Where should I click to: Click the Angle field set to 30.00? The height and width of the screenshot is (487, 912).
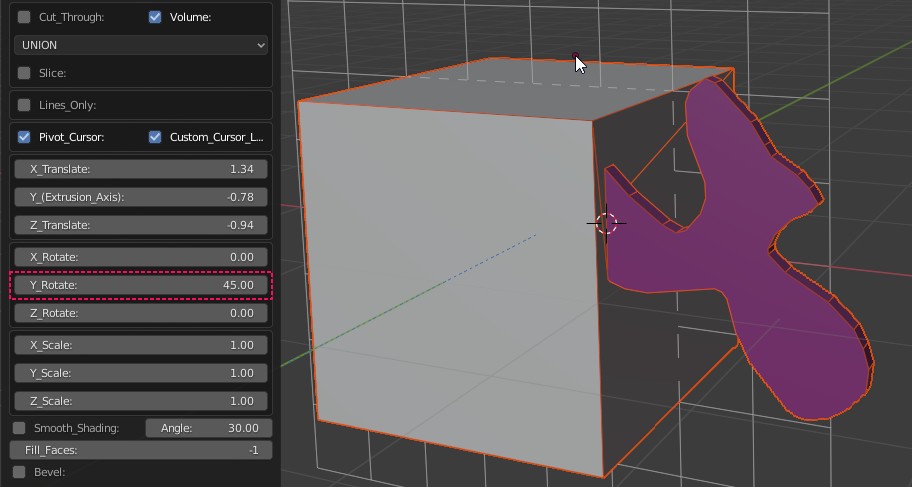(208, 428)
